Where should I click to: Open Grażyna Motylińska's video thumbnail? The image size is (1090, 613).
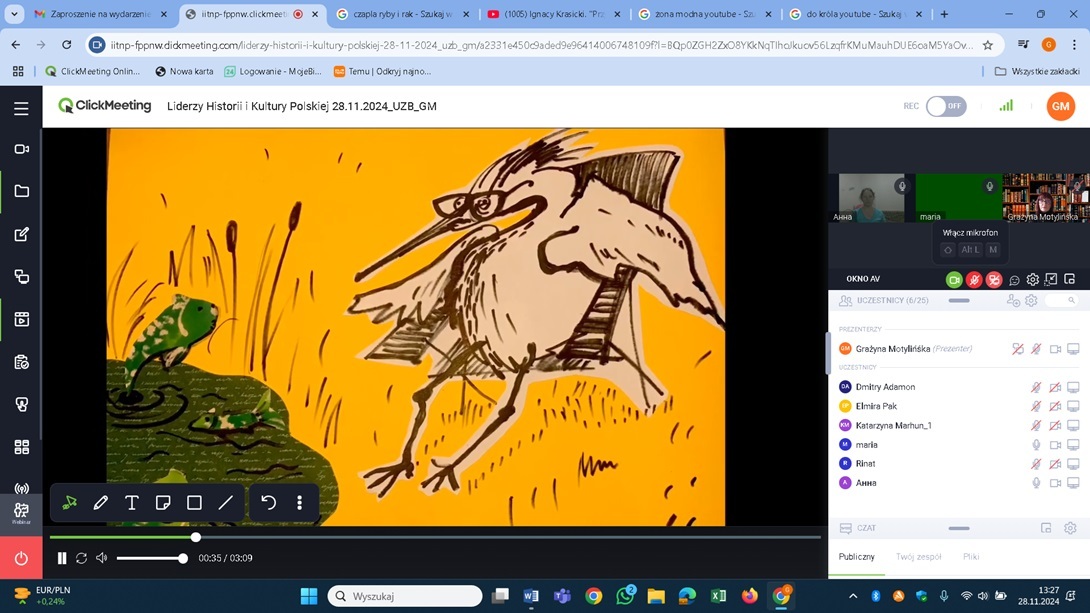pyautogui.click(x=1045, y=197)
